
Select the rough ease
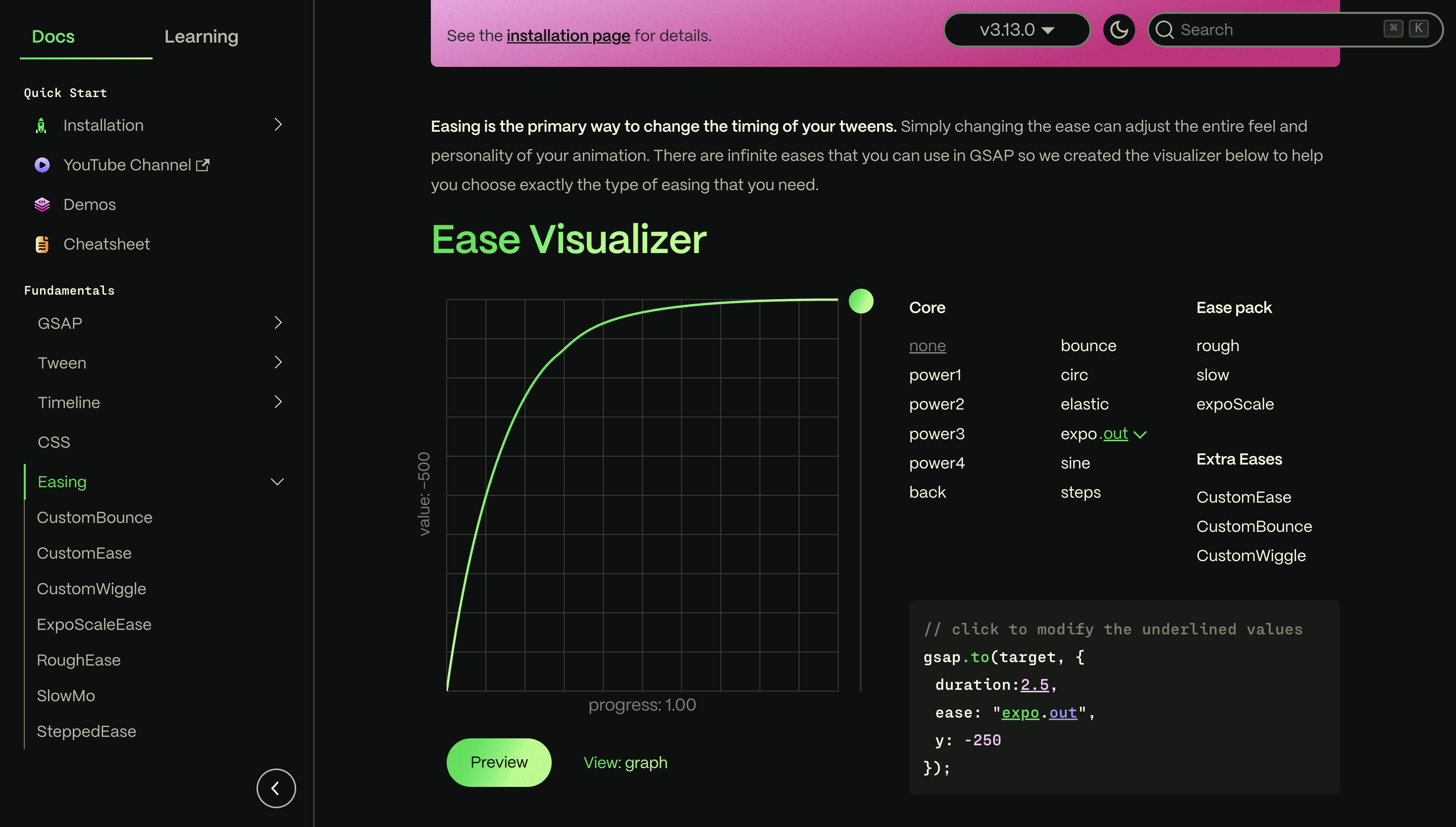(1217, 346)
